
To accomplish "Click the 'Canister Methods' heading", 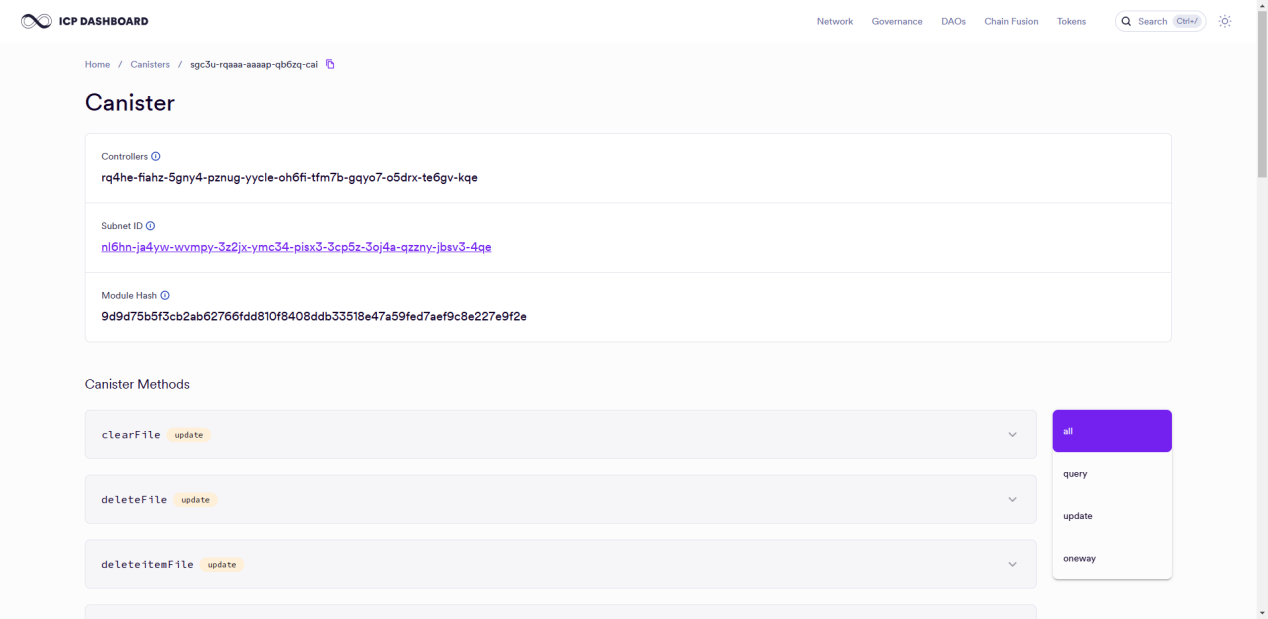I will [x=137, y=384].
